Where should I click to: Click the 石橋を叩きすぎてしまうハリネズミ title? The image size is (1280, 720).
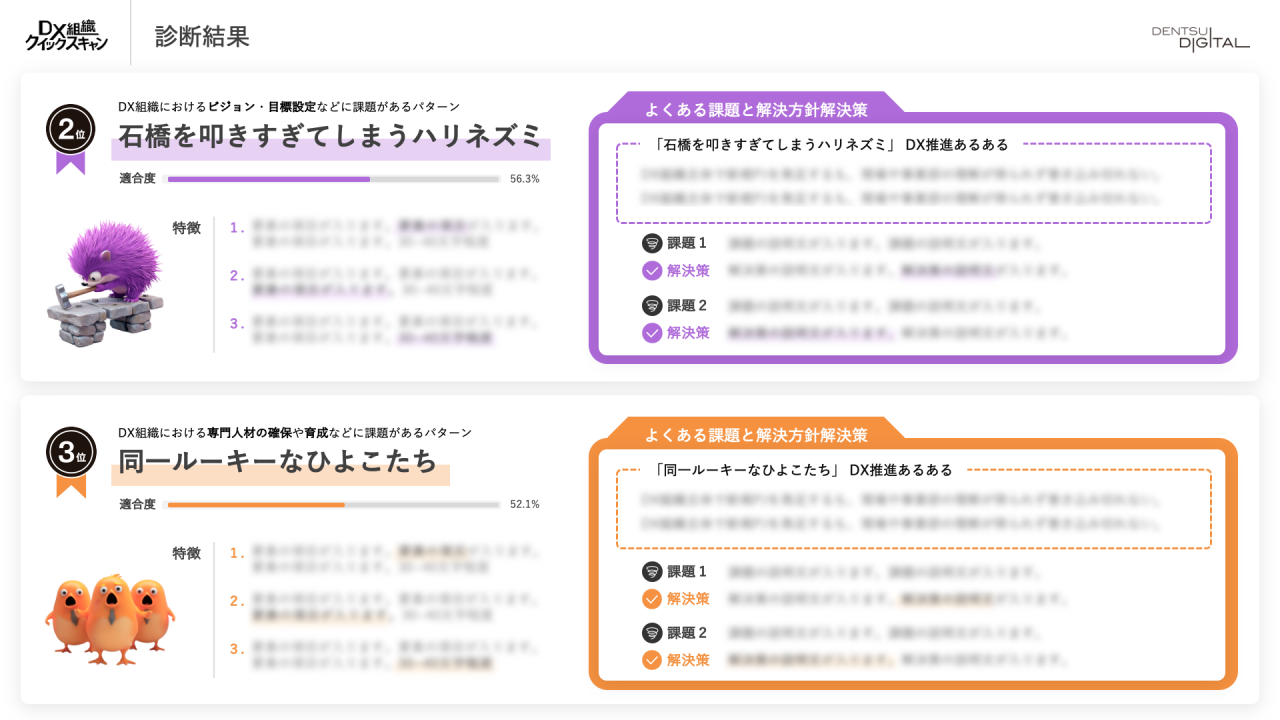330,136
